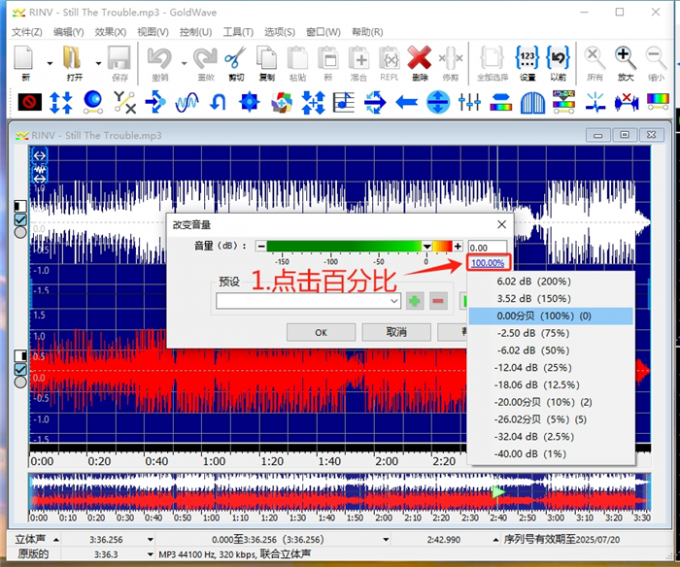The image size is (680, 567).
Task: Open the 3:36.256 length dropdown arrow
Action: tap(150, 540)
